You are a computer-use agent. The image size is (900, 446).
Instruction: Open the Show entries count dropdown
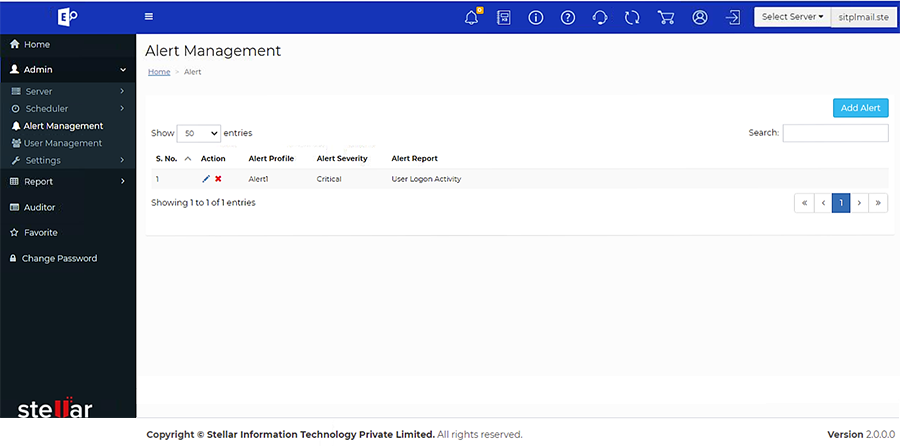click(x=199, y=133)
